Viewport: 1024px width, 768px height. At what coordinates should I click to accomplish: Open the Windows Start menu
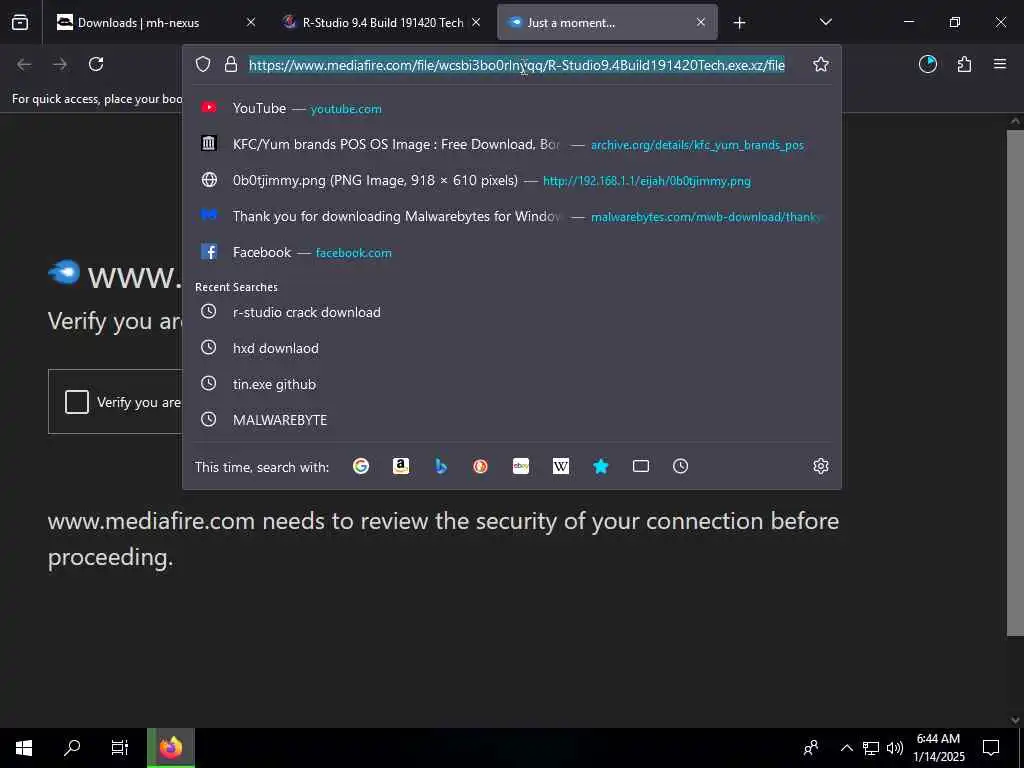tap(24, 748)
